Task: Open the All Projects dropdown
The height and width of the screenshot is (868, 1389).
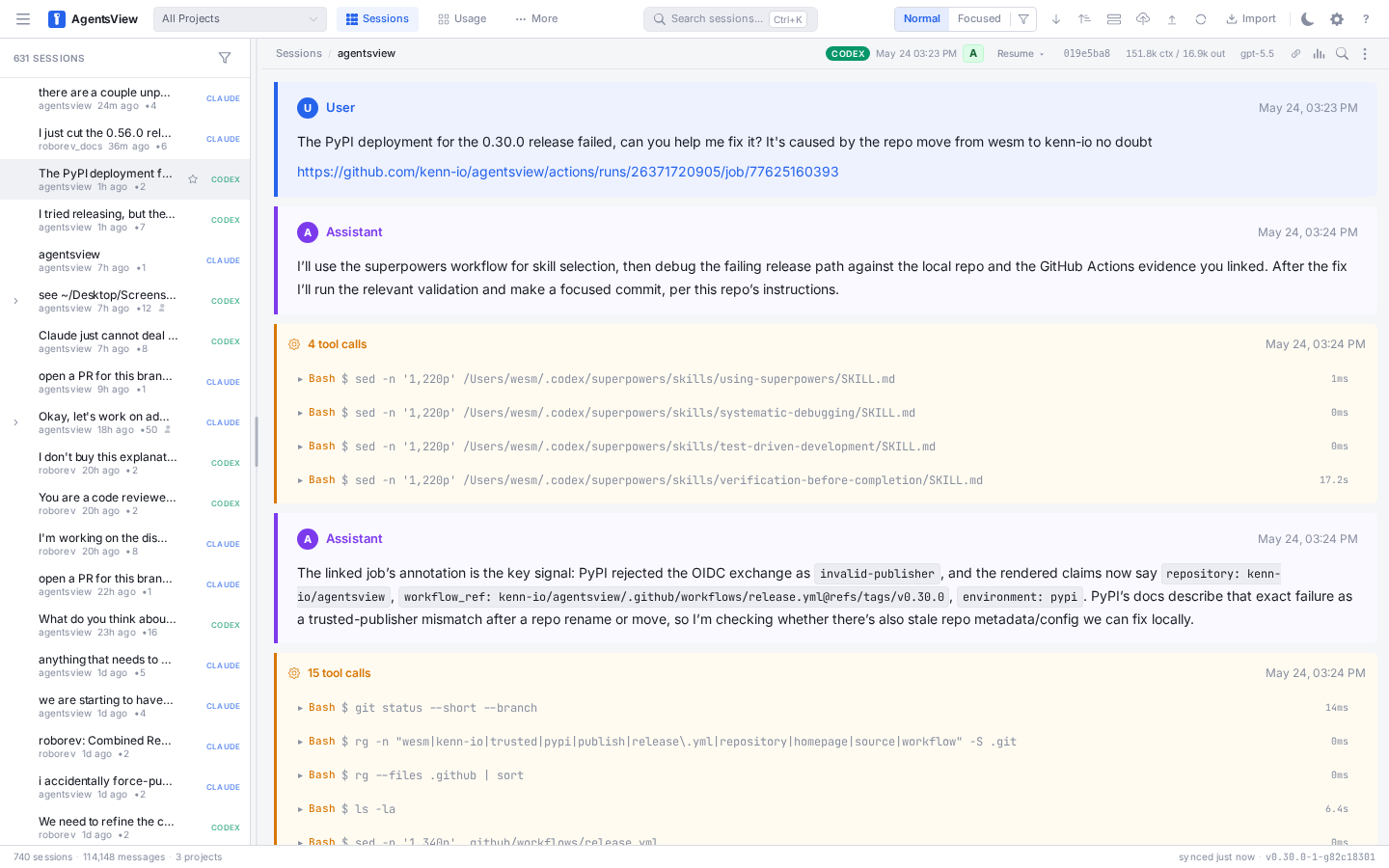Action: click(x=239, y=19)
